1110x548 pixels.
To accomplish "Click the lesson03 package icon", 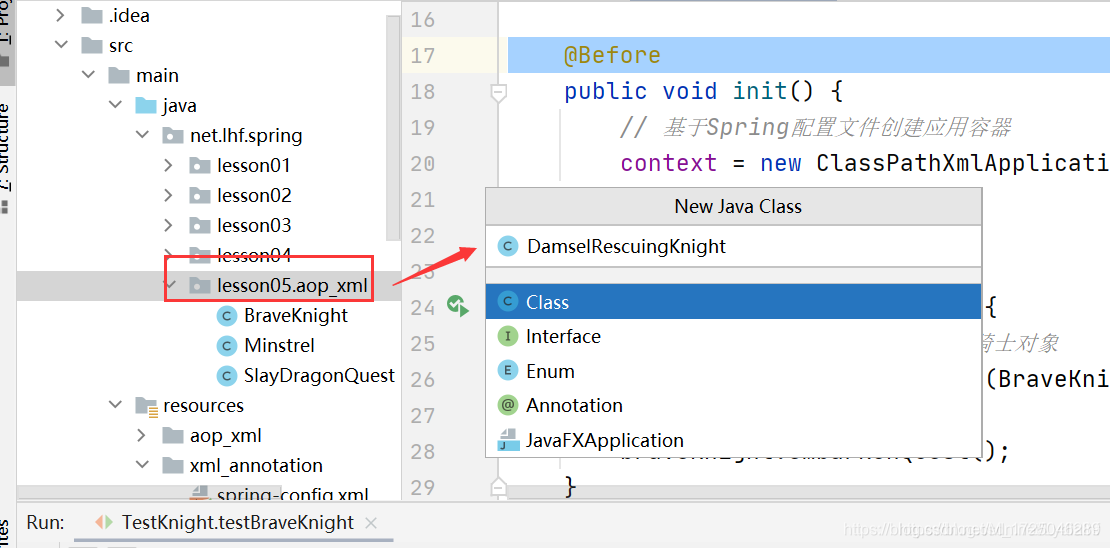I will (200, 225).
